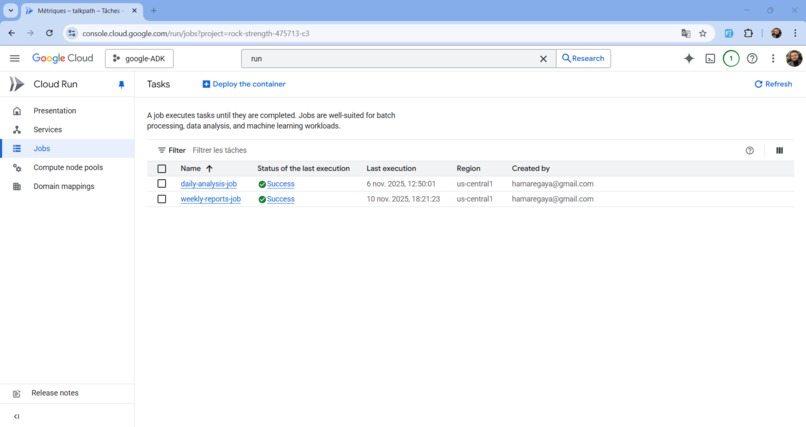This screenshot has height=427, width=806.
Task: Select Jobs in the sidebar
Action: (x=42, y=148)
